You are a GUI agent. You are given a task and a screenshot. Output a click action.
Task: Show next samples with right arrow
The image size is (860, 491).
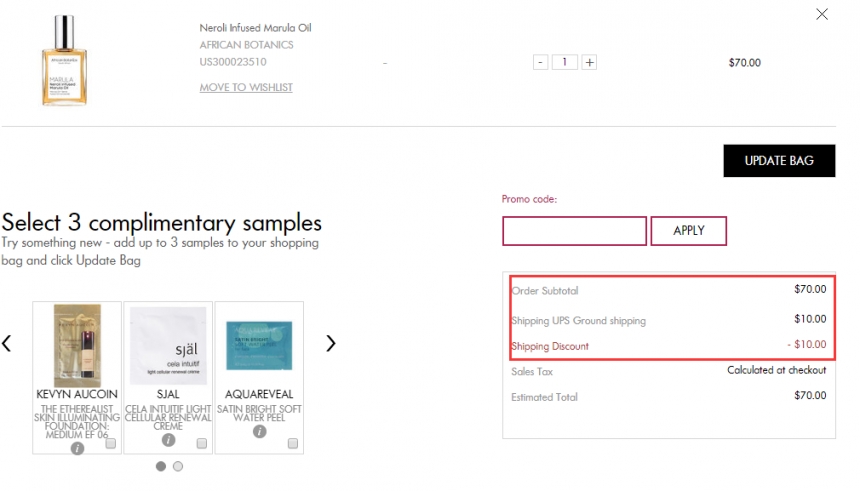(330, 343)
